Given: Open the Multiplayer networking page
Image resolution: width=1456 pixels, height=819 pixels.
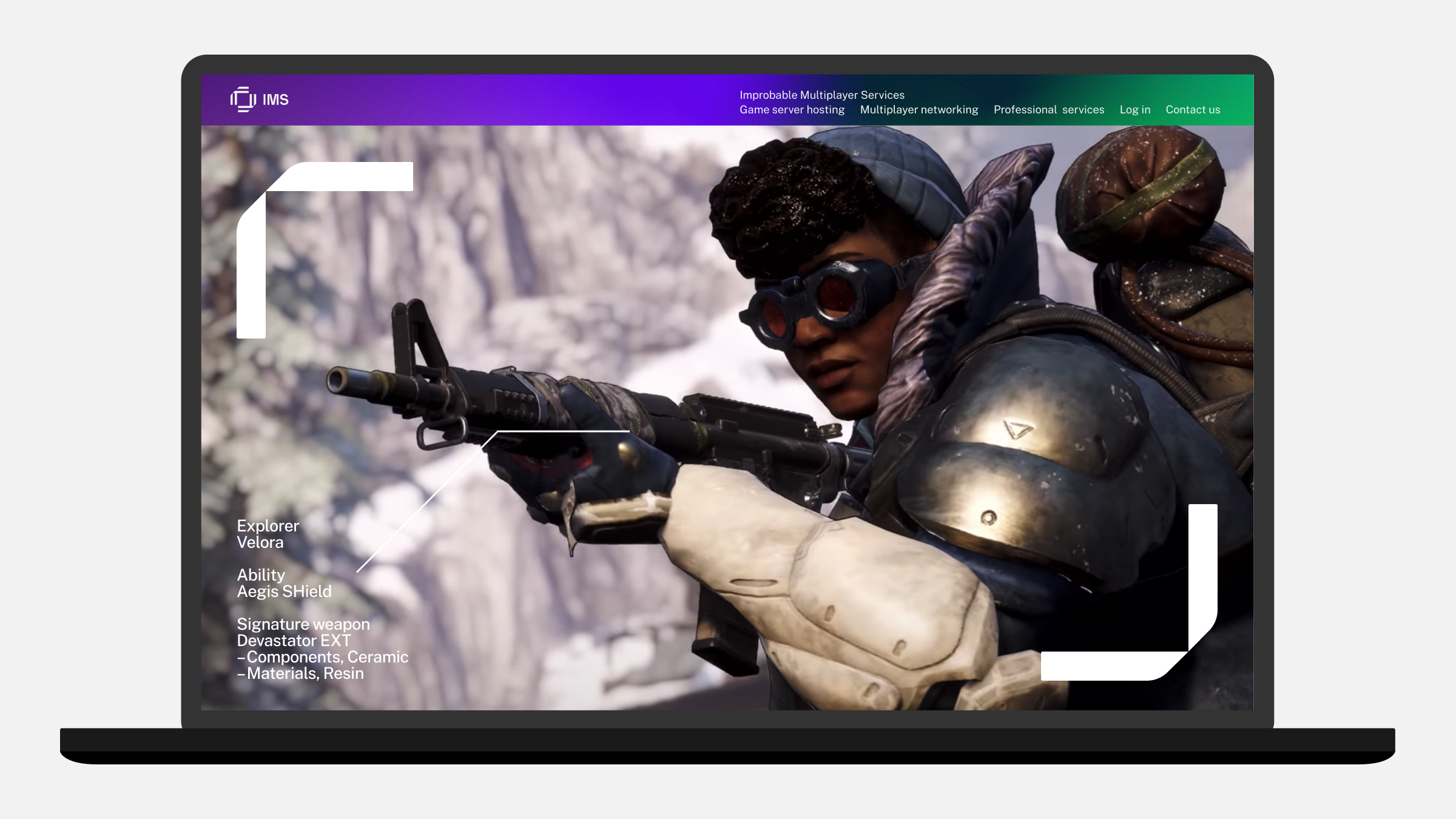Looking at the screenshot, I should [918, 110].
